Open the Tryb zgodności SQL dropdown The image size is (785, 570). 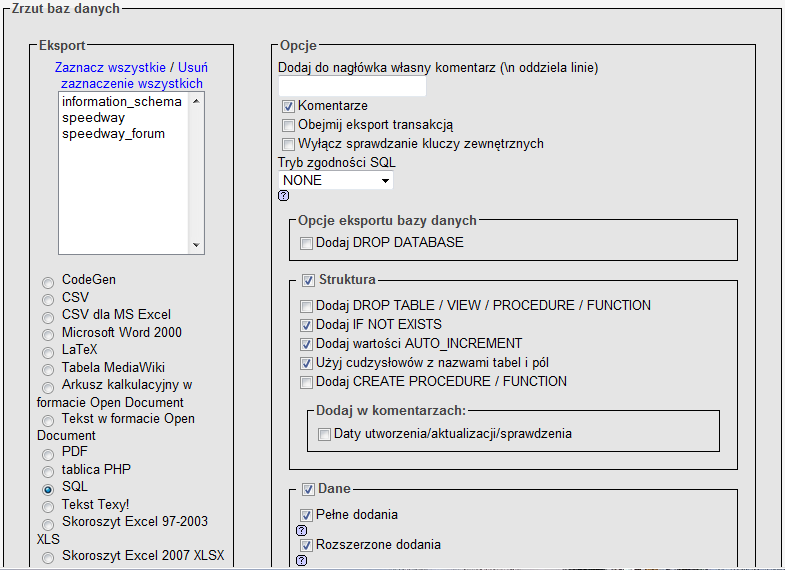(336, 181)
